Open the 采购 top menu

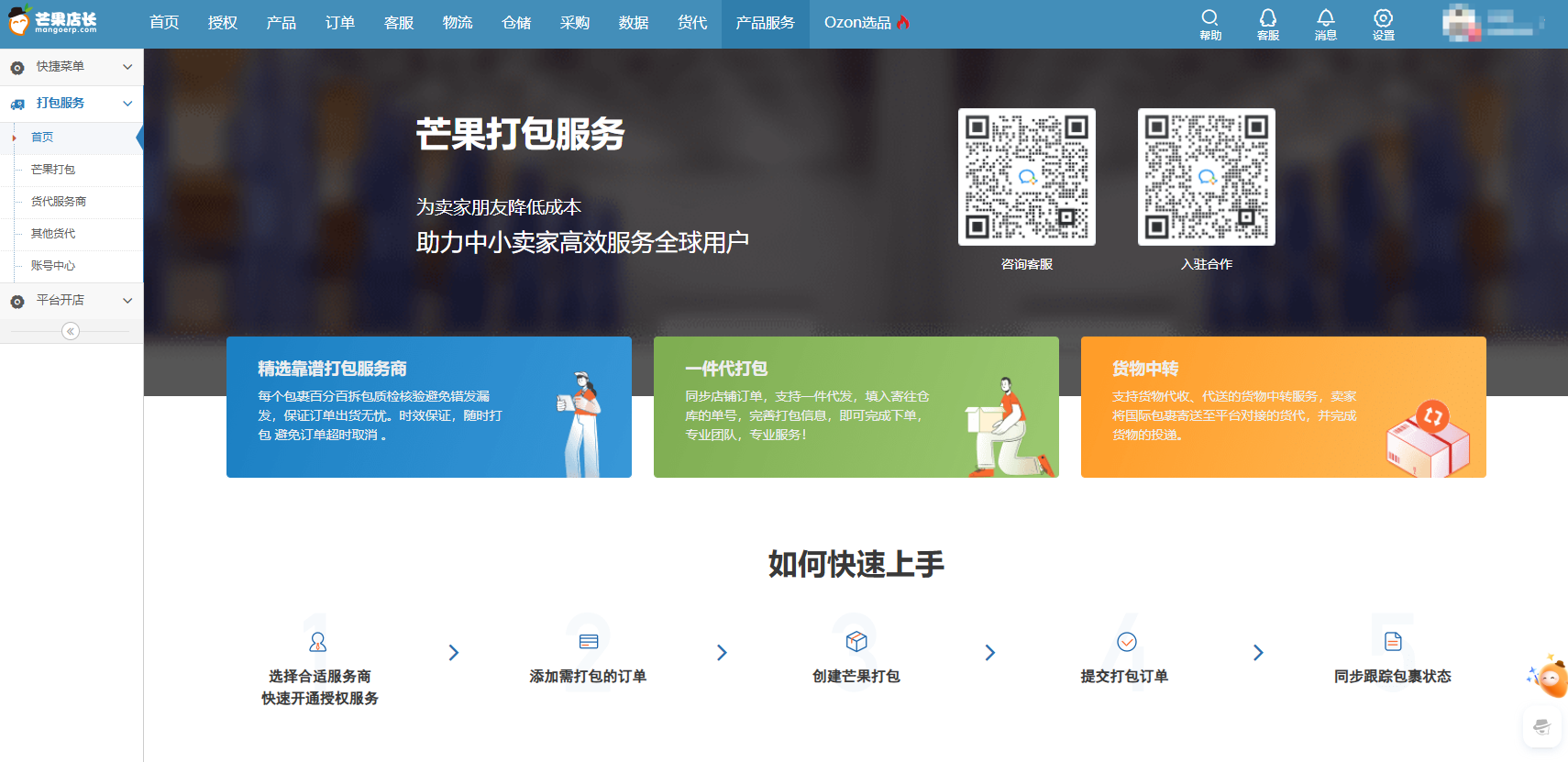tap(575, 23)
